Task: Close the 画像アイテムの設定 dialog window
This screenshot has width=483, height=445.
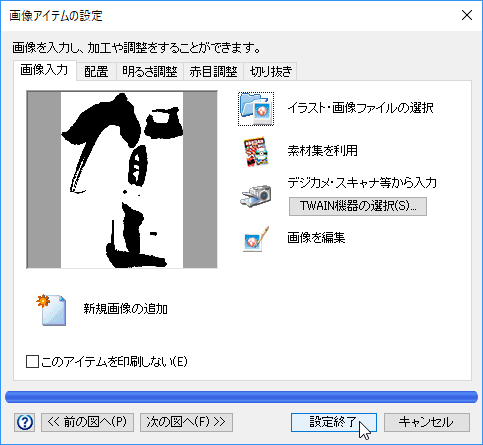Action: tap(467, 15)
